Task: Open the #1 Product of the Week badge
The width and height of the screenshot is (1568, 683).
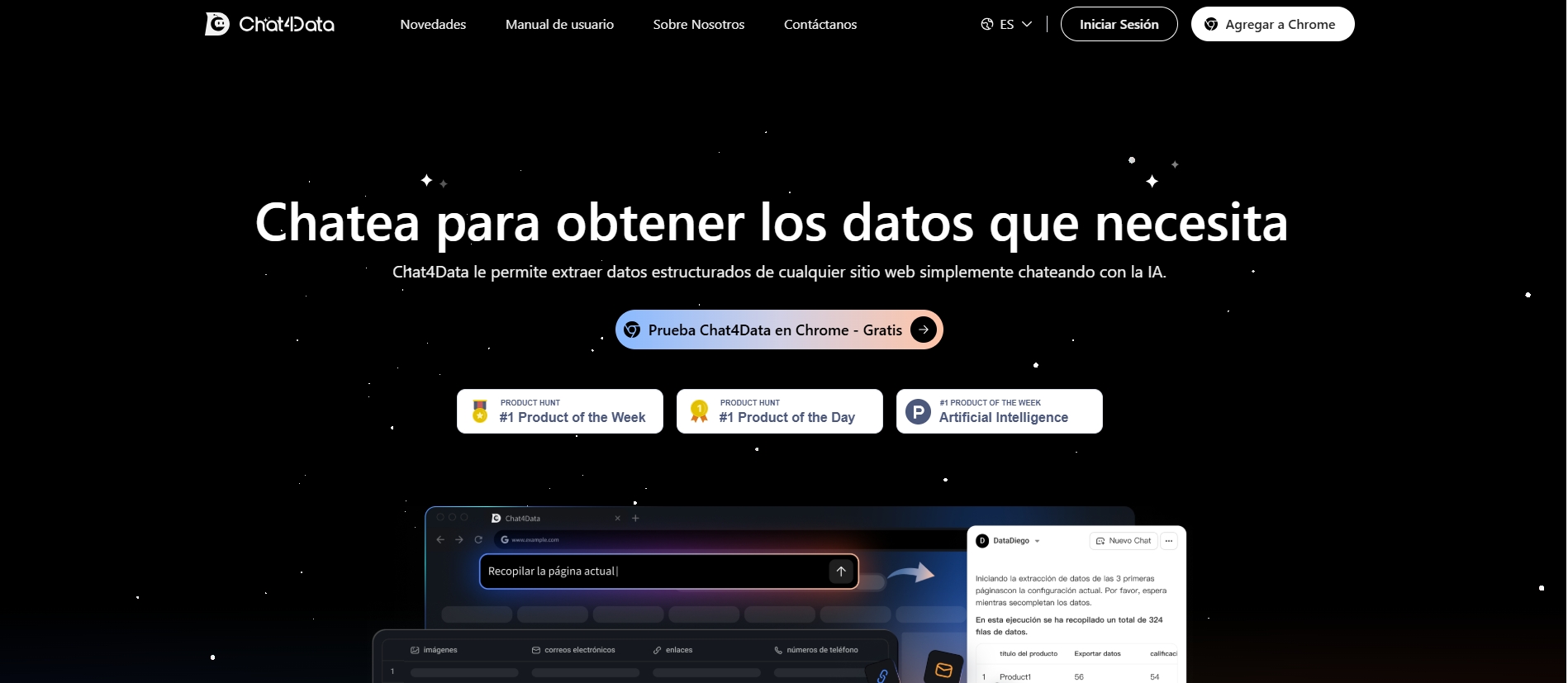Action: [x=560, y=411]
